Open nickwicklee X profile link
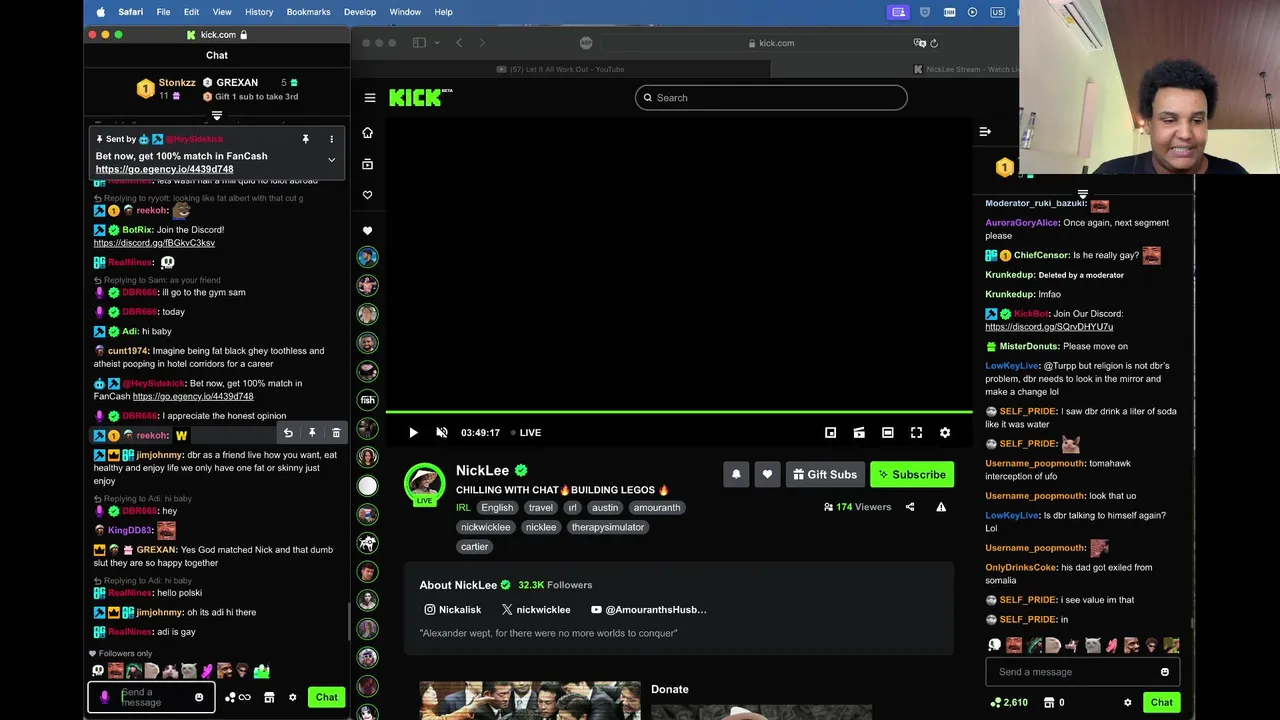Screen dimensions: 1280x720 536,610
